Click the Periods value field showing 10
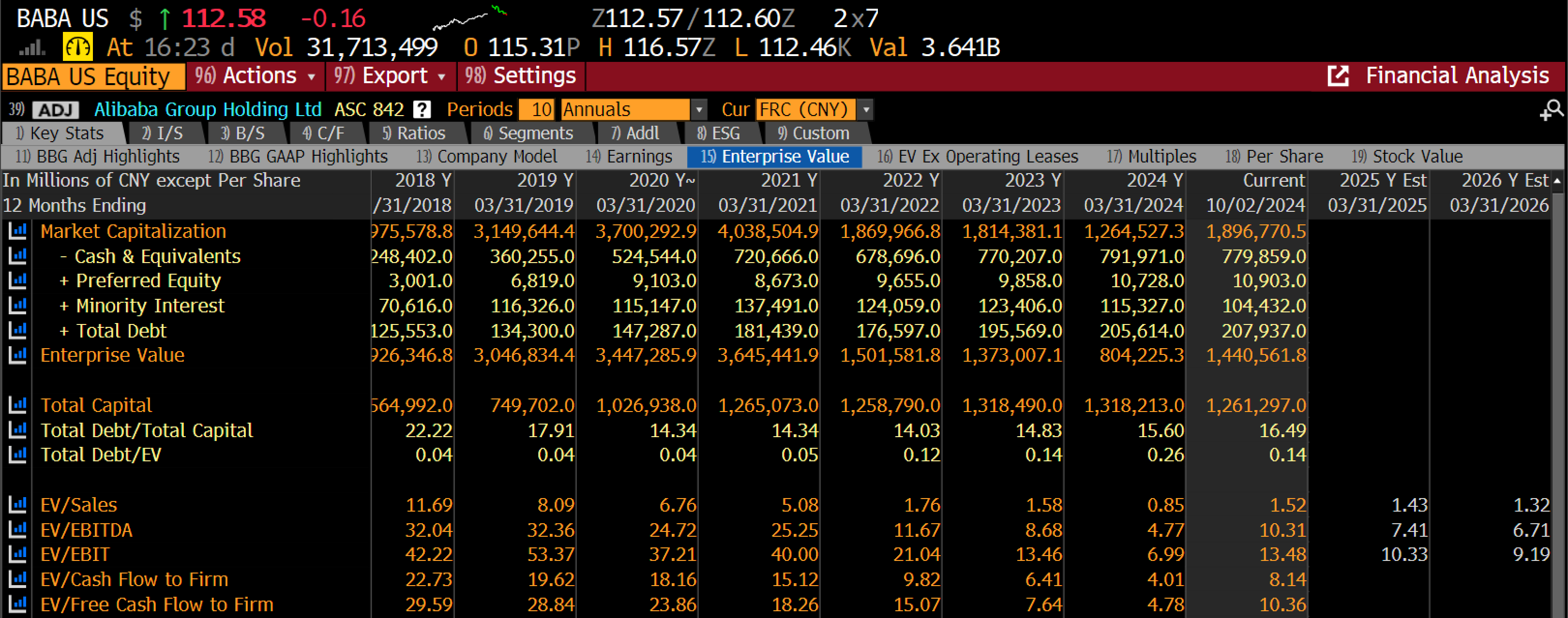This screenshot has height=618, width=1568. point(536,110)
